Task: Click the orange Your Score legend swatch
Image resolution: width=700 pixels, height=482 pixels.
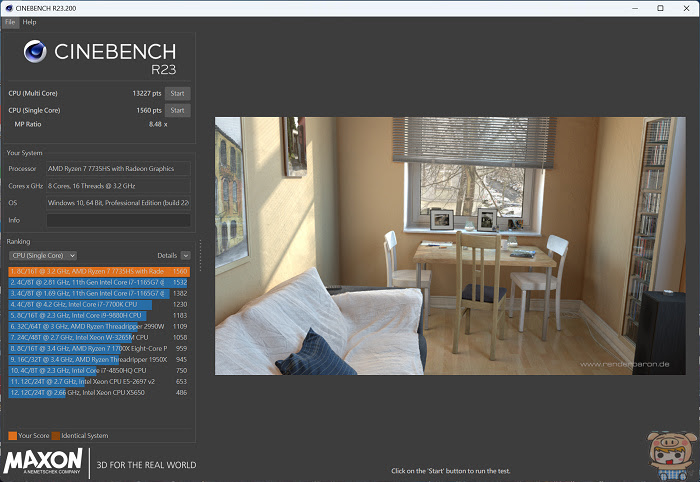Action: pos(12,436)
